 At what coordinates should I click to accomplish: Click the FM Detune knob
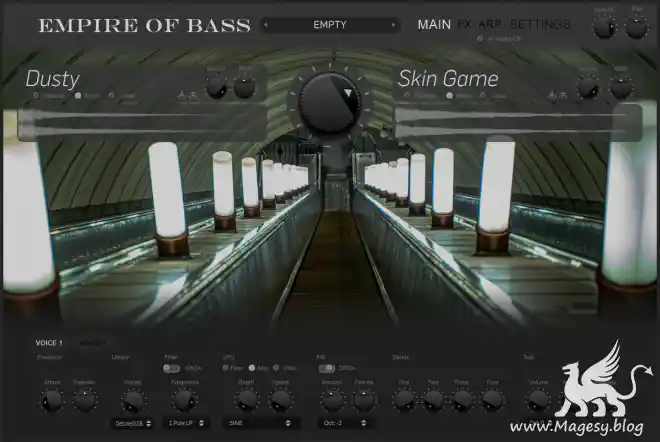coord(364,400)
